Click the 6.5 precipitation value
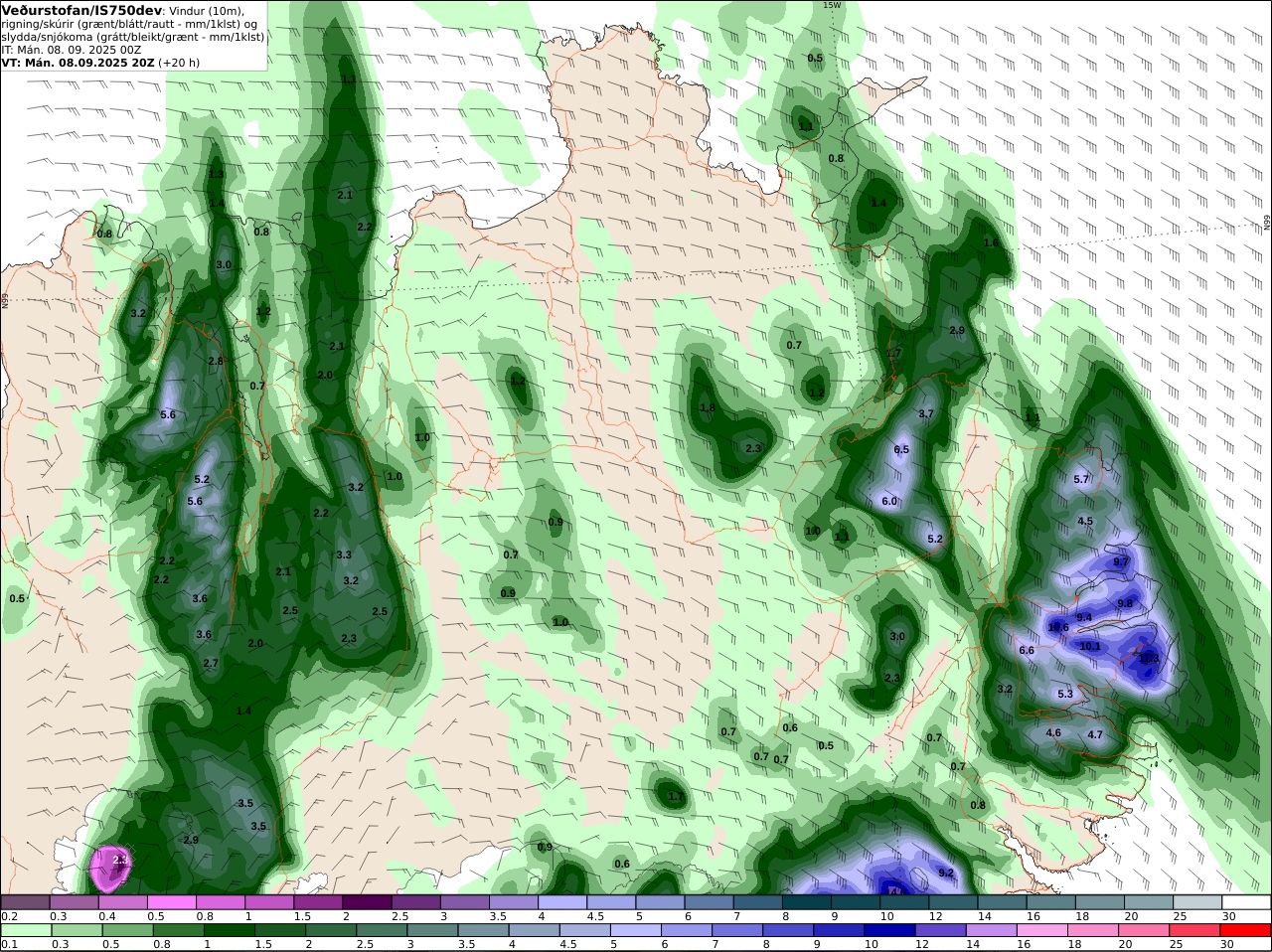 pos(901,449)
